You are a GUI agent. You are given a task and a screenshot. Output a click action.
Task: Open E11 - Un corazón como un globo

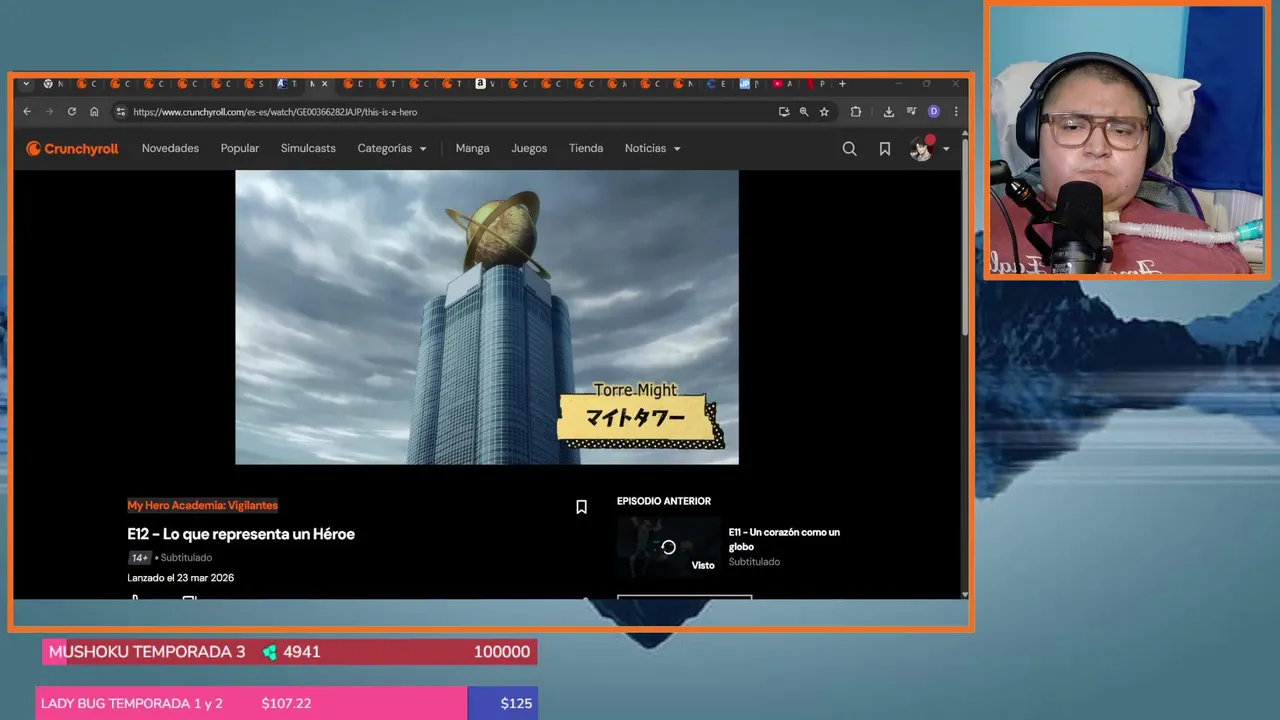tap(784, 539)
